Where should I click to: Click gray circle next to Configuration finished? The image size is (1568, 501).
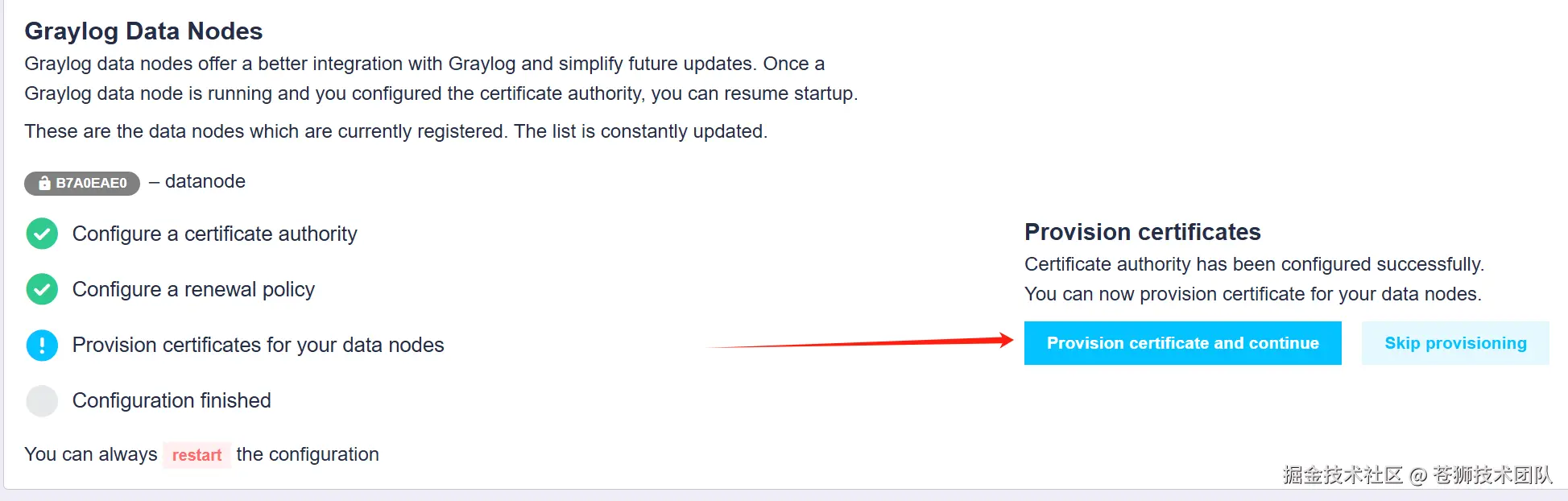click(x=42, y=400)
